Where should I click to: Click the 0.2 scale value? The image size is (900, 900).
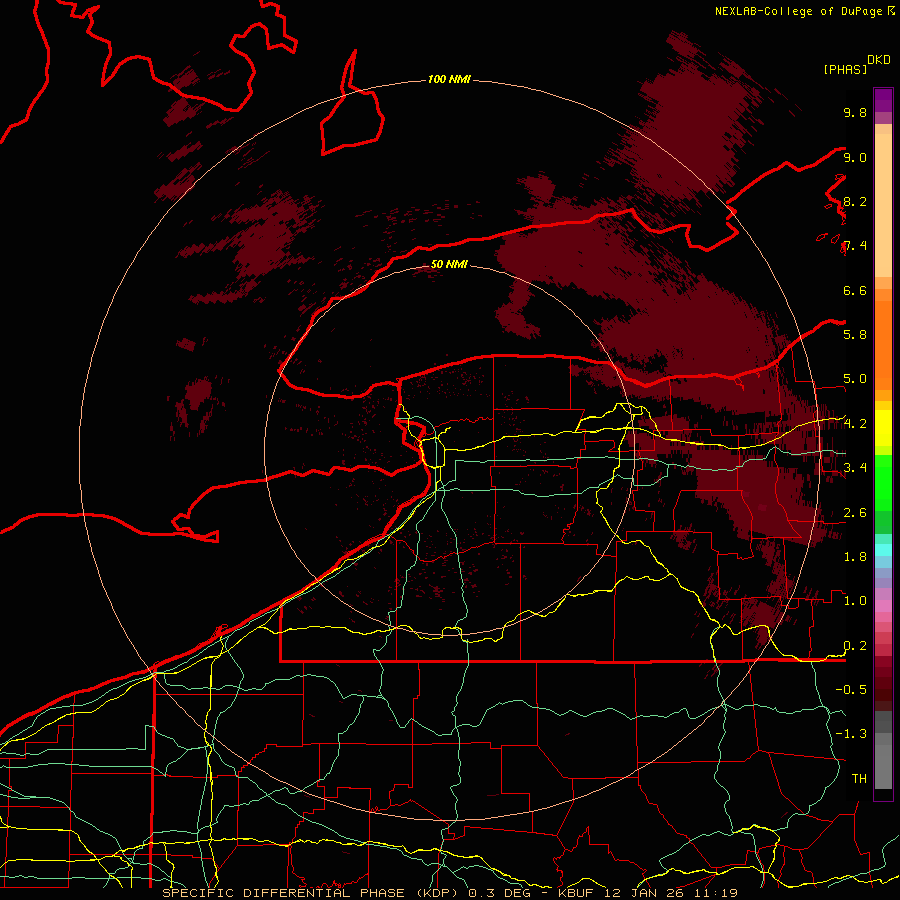pyautogui.click(x=855, y=646)
